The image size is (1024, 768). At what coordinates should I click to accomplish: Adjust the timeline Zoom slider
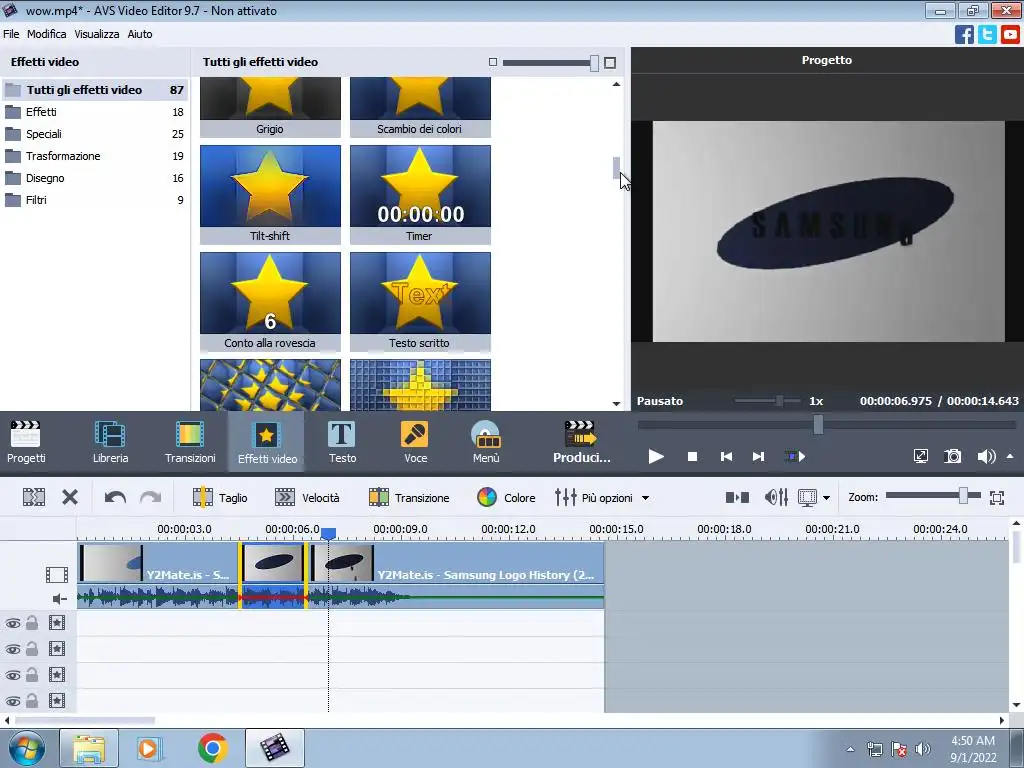(963, 496)
